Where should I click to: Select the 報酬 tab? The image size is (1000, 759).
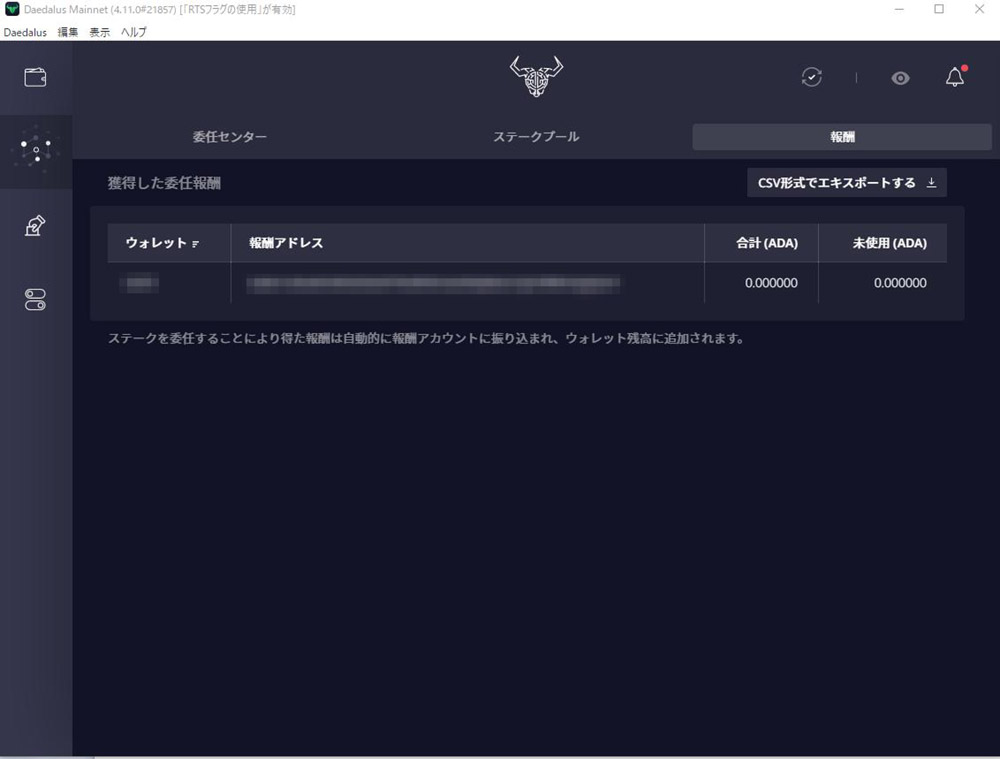coord(842,137)
